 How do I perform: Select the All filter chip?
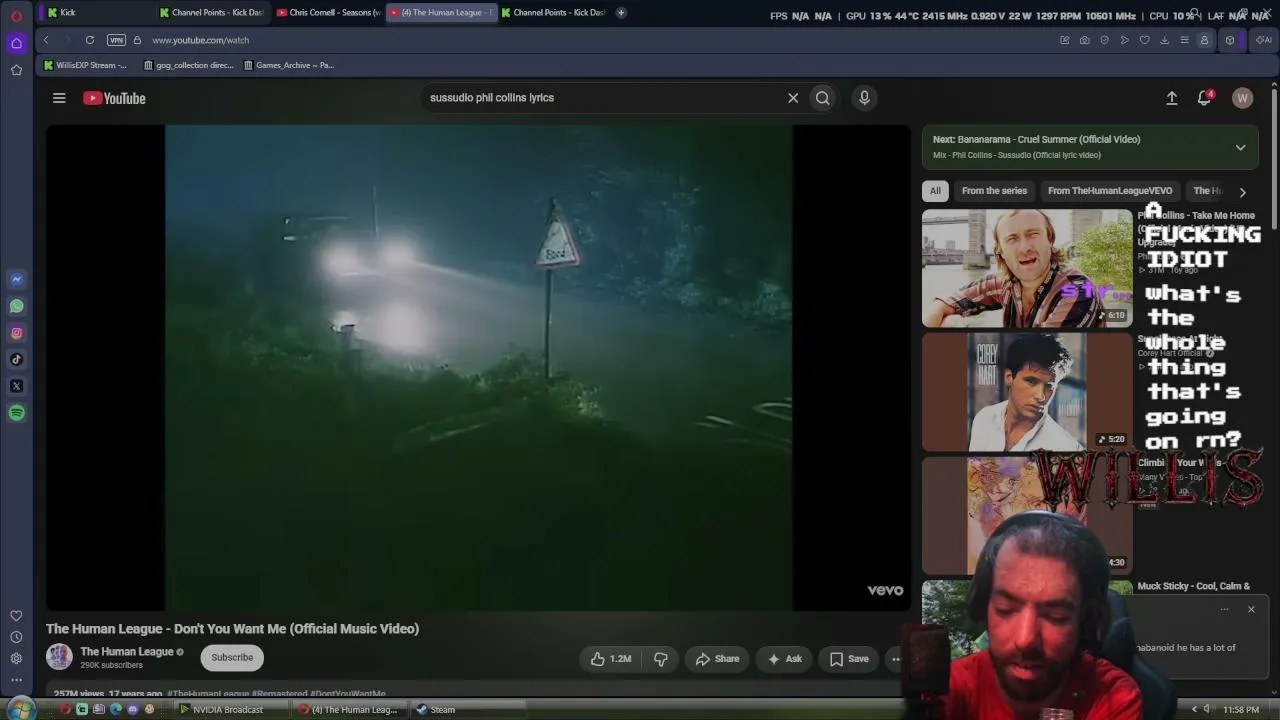(935, 191)
